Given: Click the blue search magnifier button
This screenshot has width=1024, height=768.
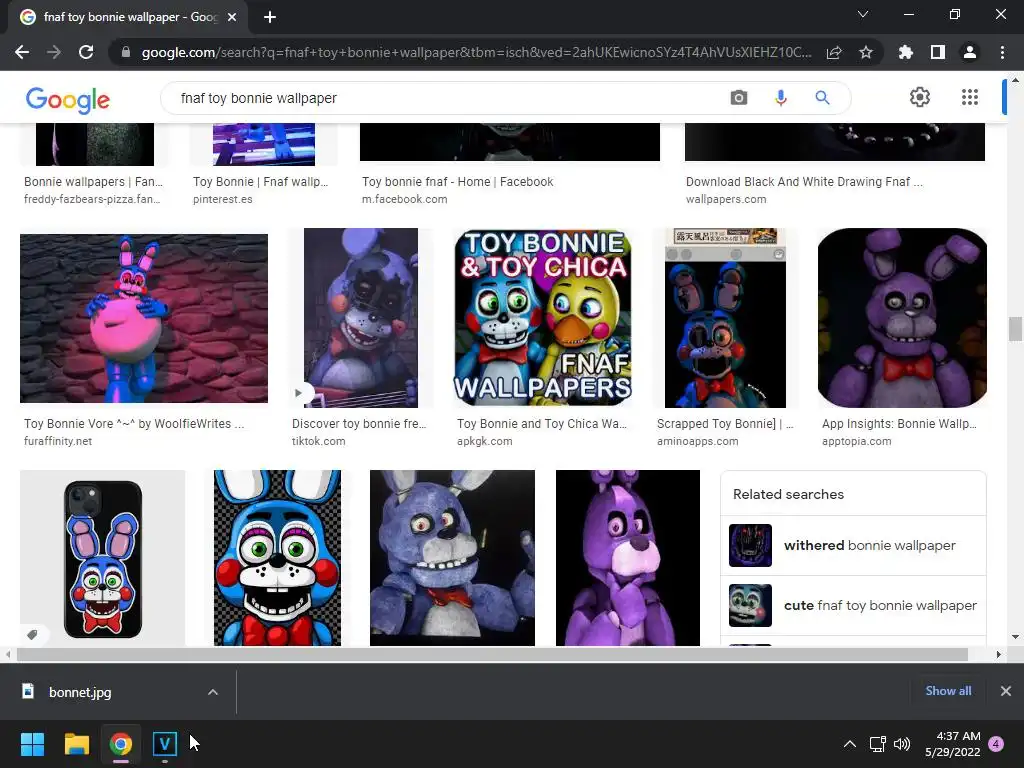Looking at the screenshot, I should coord(822,98).
